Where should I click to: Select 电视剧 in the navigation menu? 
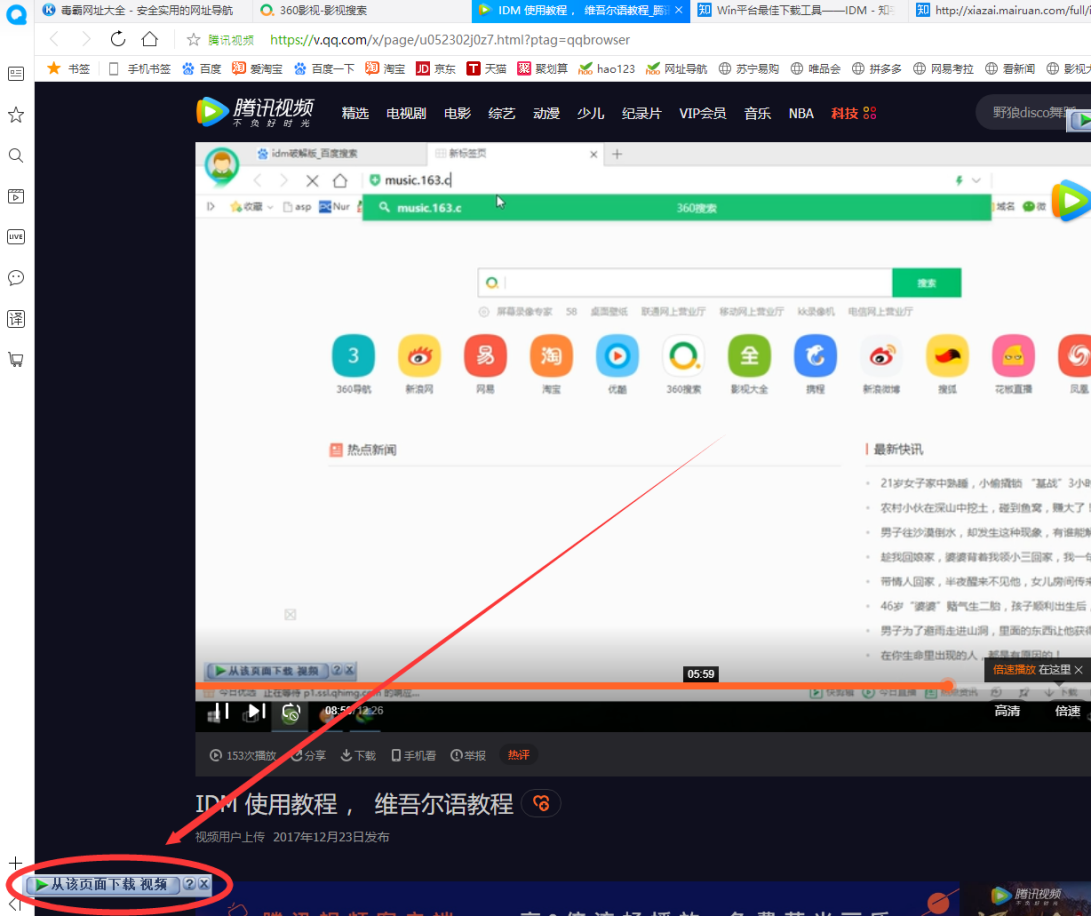coord(406,113)
